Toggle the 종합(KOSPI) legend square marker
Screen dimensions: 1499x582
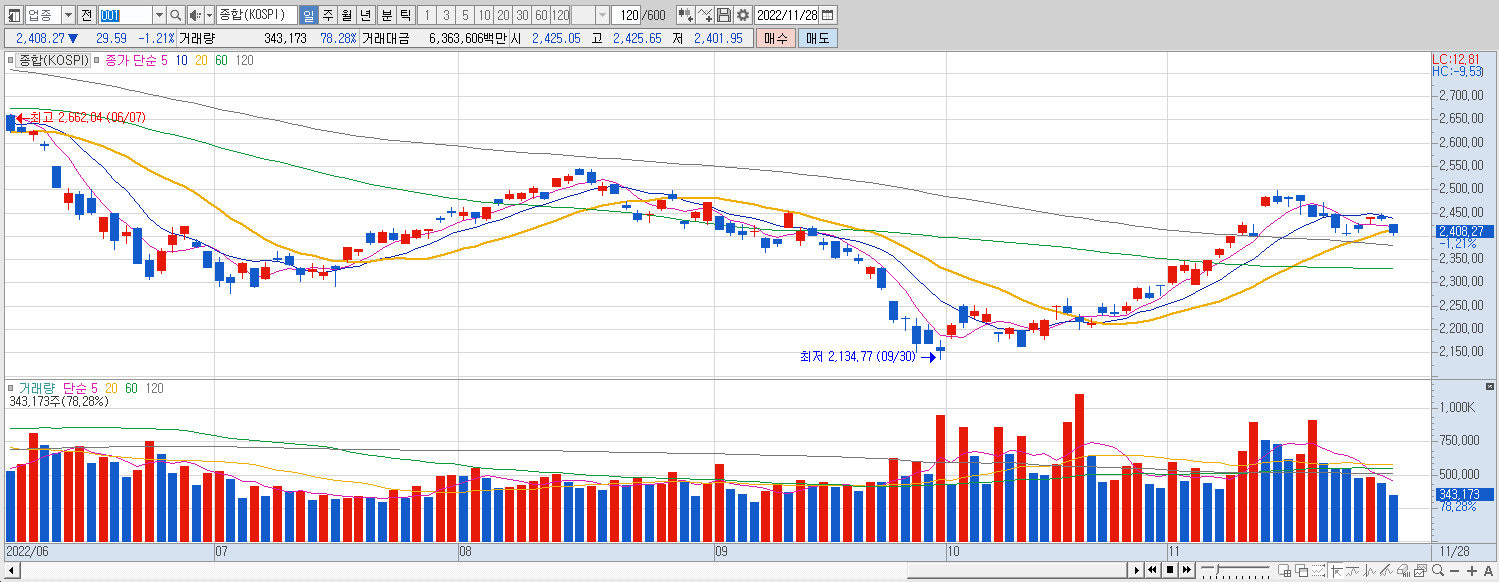coord(11,61)
